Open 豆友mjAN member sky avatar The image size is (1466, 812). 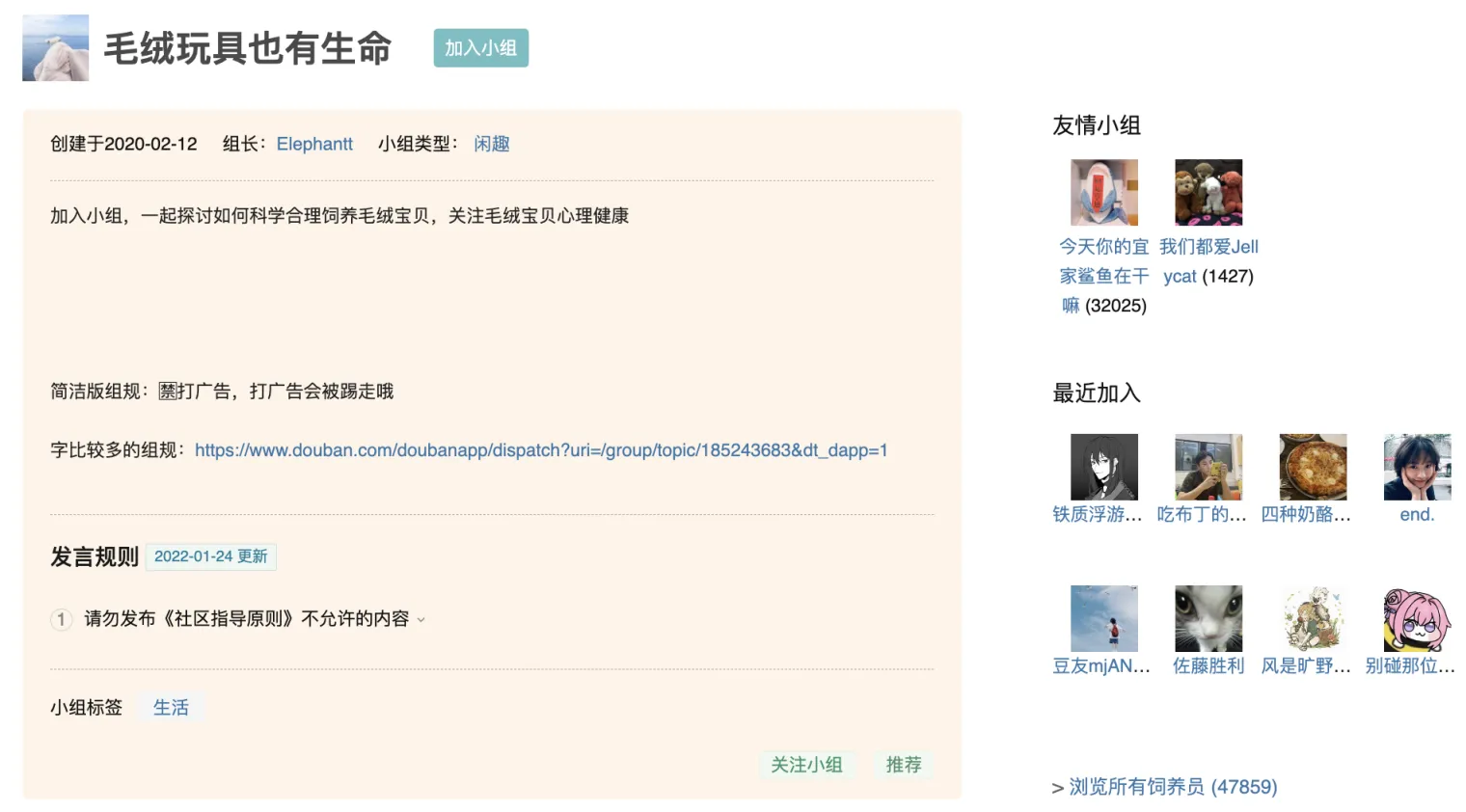click(x=1104, y=618)
